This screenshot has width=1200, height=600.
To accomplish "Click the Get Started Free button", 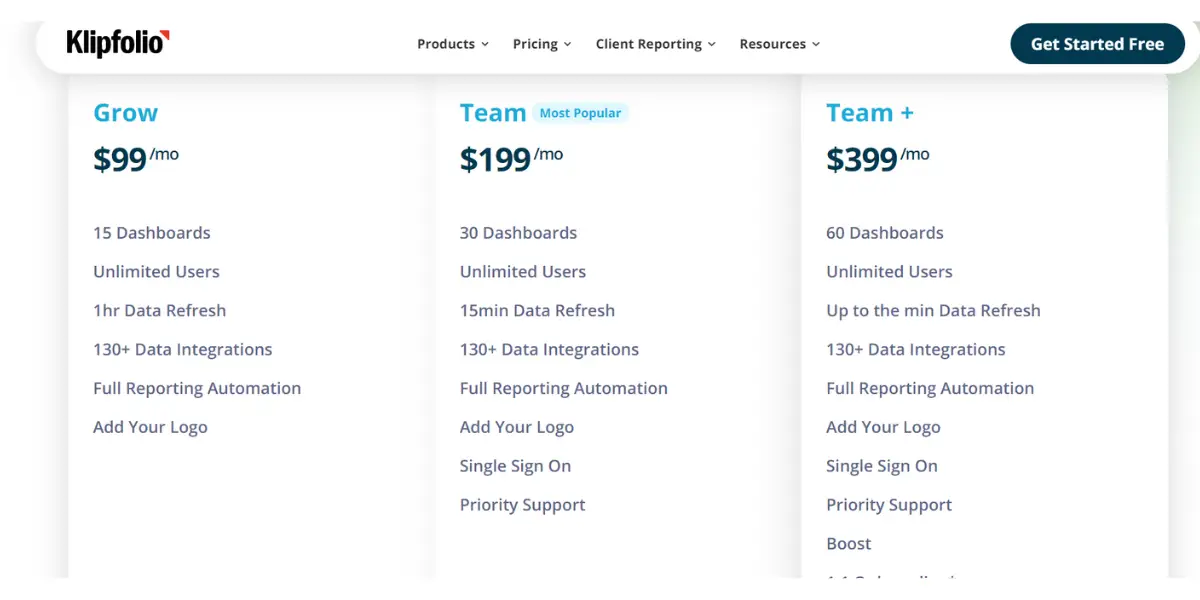I will pyautogui.click(x=1097, y=44).
